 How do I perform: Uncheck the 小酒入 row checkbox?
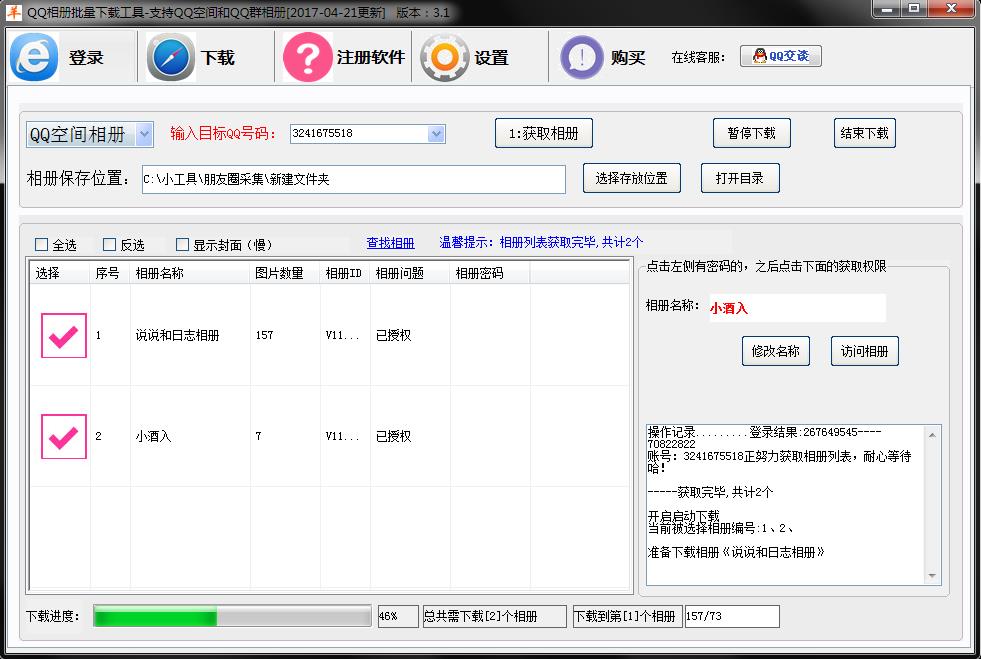coord(64,436)
